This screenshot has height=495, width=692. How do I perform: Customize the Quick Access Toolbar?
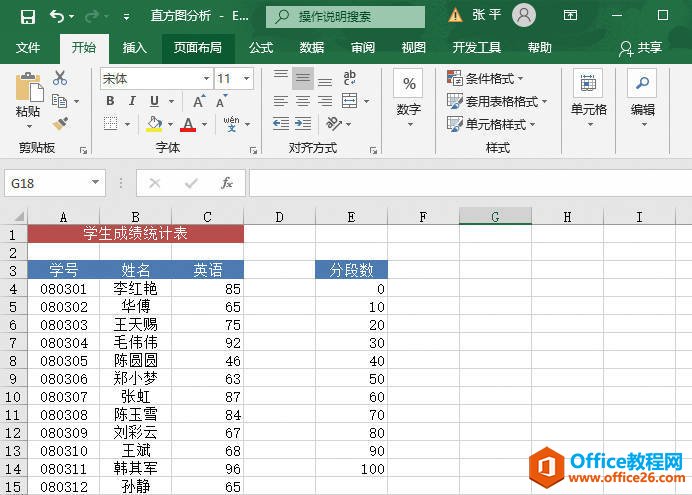pyautogui.click(x=126, y=17)
